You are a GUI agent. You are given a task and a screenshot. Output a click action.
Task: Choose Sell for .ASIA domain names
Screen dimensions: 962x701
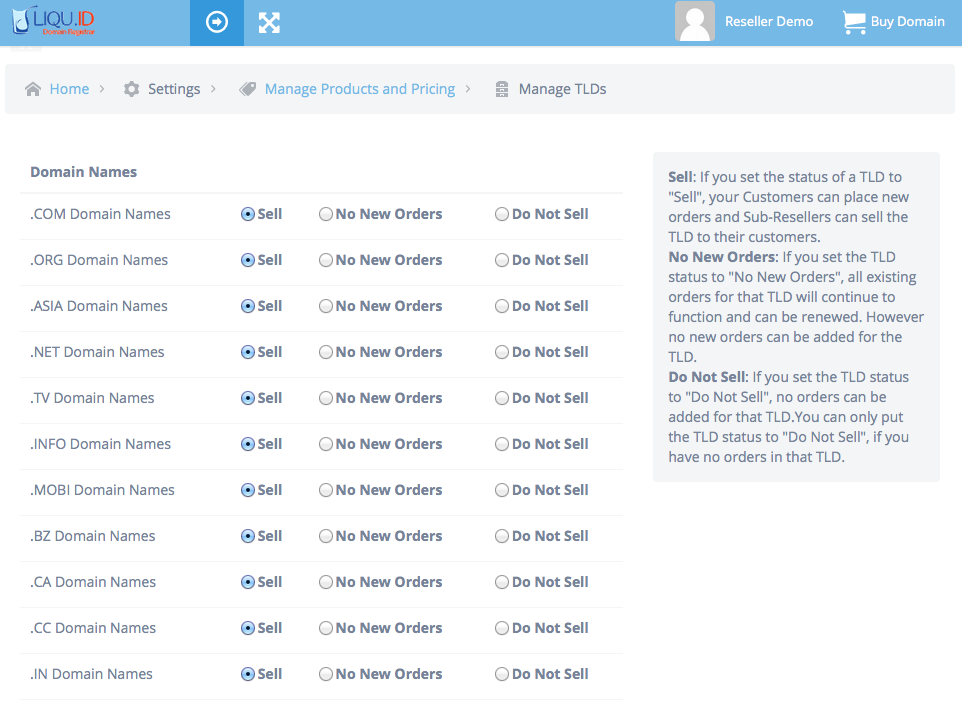coord(248,306)
